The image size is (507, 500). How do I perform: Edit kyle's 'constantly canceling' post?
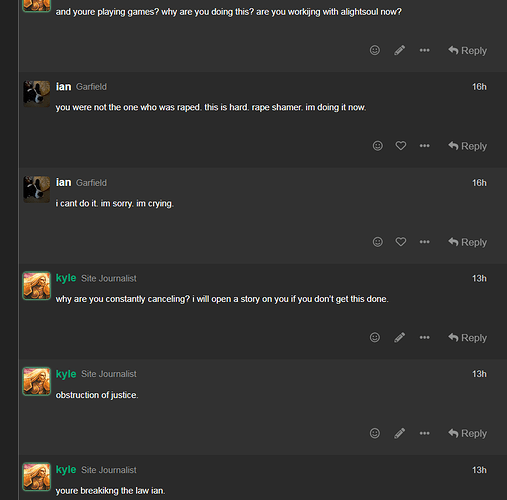[399, 337]
